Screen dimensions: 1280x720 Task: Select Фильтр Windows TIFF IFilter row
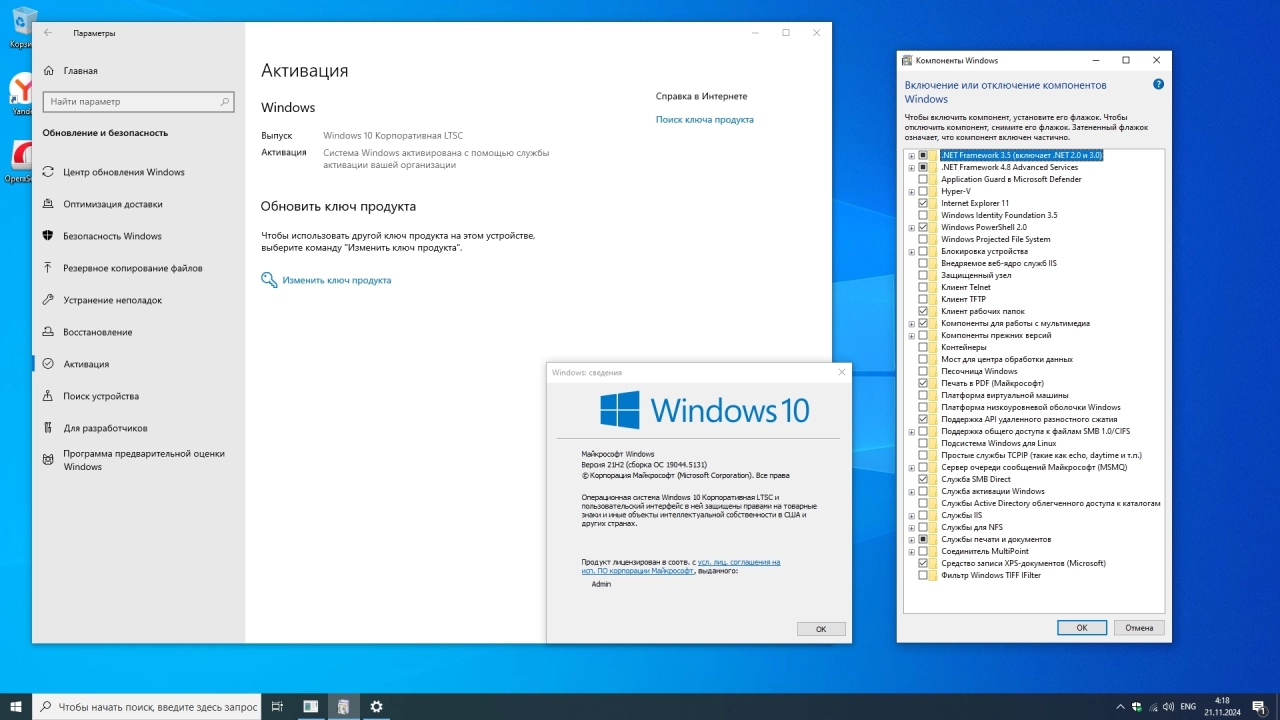tap(991, 575)
